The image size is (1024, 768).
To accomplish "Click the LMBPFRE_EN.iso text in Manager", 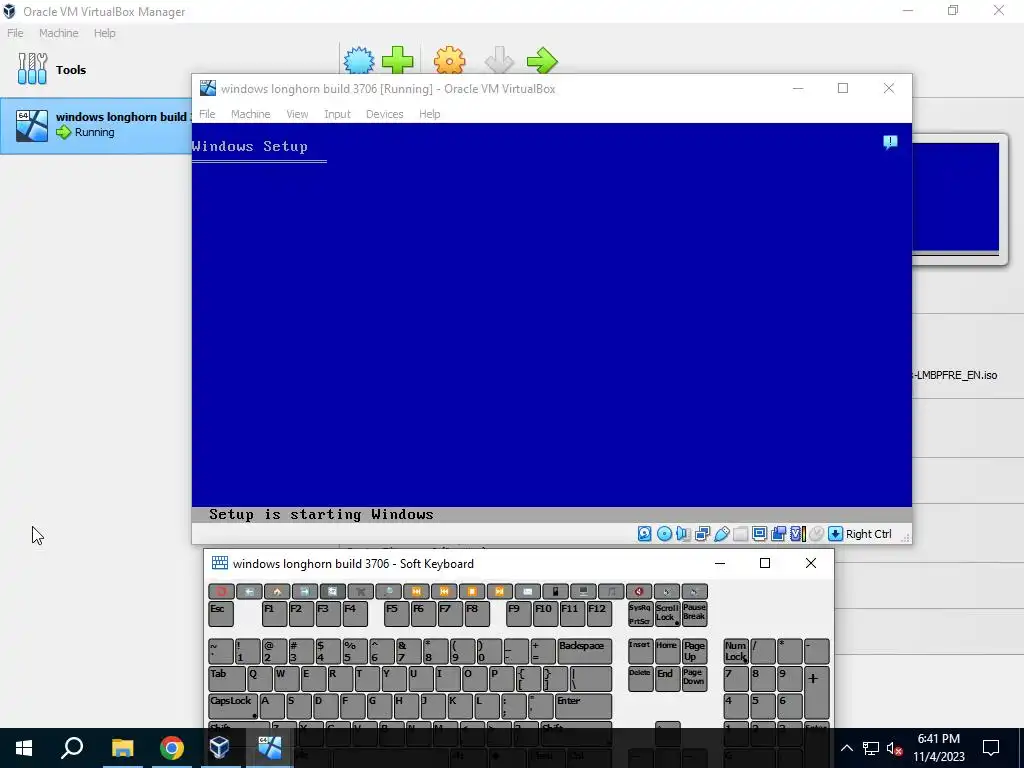I will click(x=955, y=375).
